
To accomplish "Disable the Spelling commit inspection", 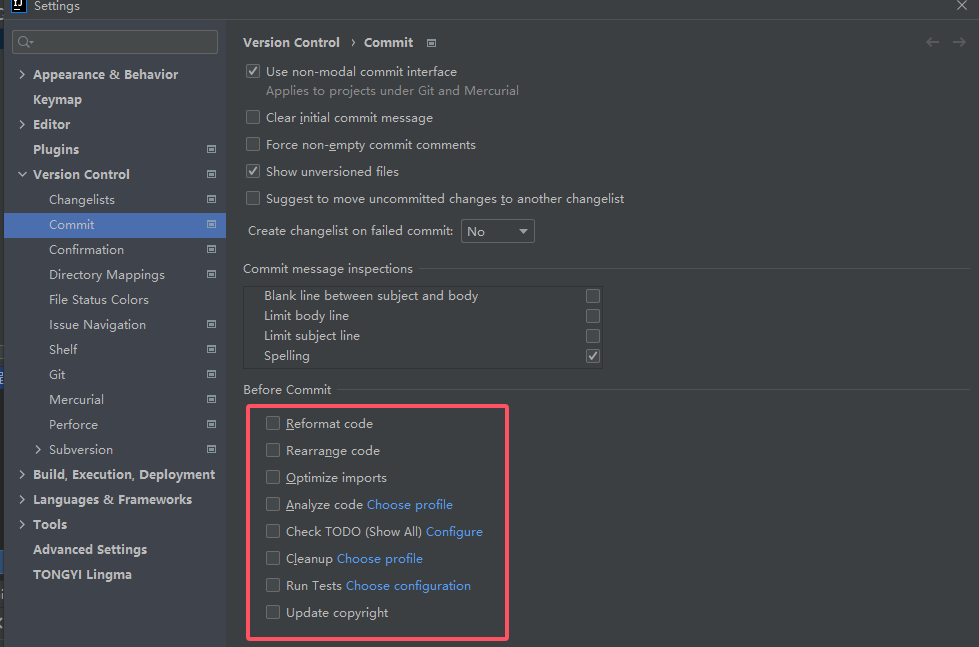I will (x=593, y=355).
